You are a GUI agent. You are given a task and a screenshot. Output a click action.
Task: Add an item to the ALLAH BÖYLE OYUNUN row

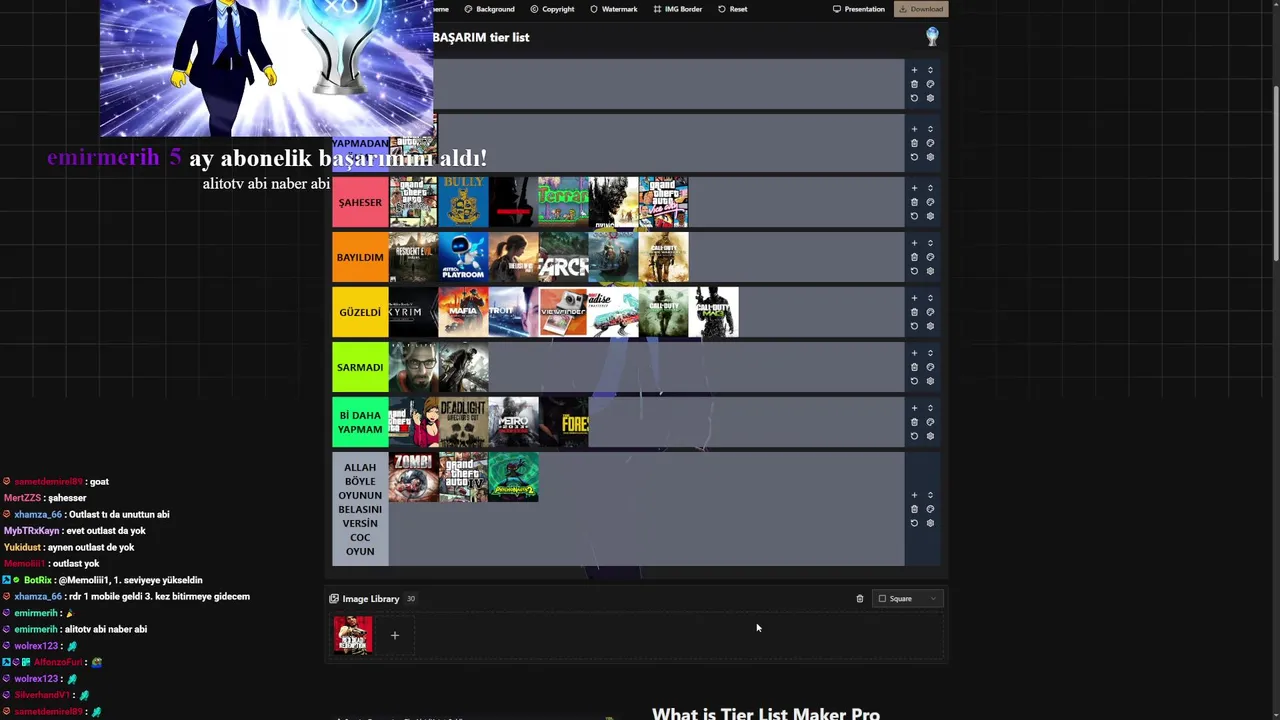pos(914,495)
